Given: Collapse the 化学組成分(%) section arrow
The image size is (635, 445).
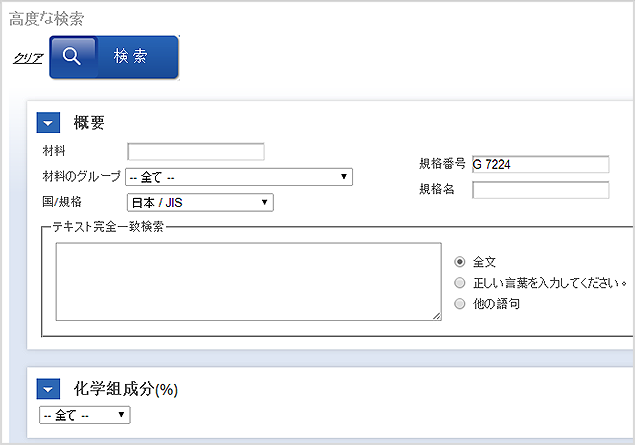Looking at the screenshot, I should coord(48,389).
